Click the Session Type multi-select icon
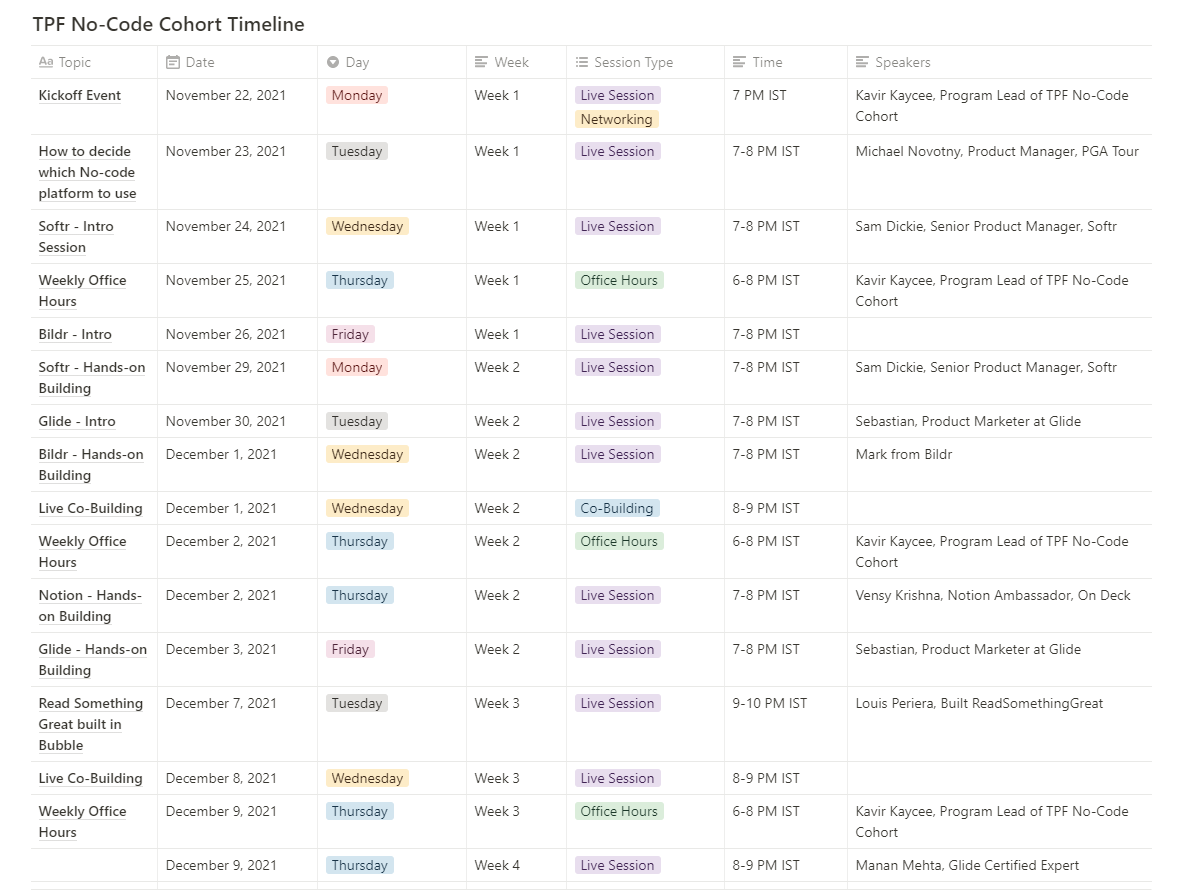Screen dimensions: 1185x895 tap(582, 62)
